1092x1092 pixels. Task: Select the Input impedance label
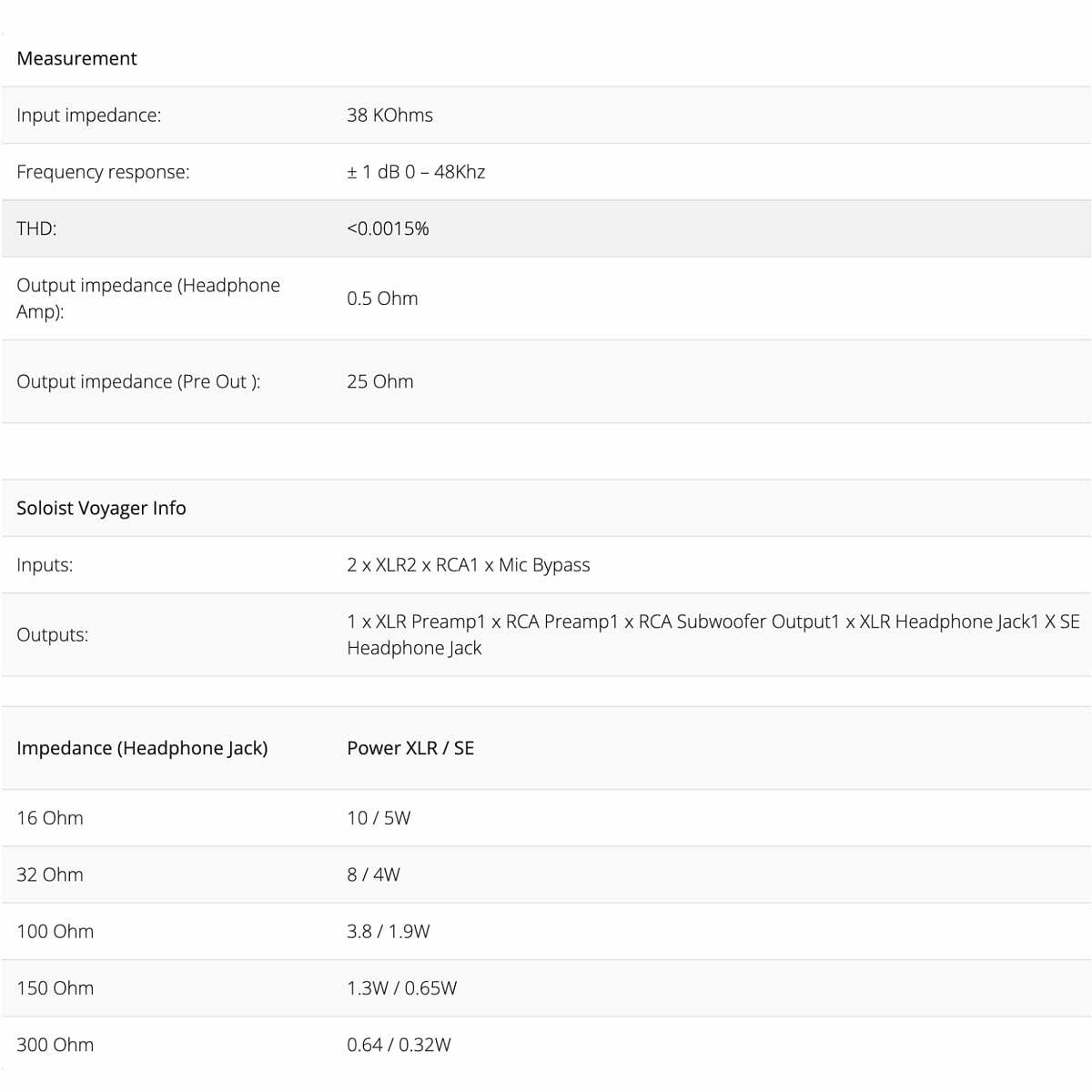point(88,116)
